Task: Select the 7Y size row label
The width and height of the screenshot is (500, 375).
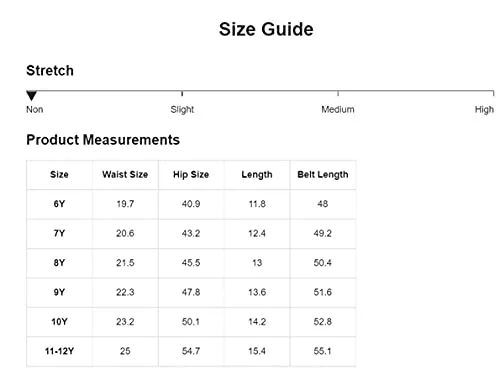Action: pos(59,233)
